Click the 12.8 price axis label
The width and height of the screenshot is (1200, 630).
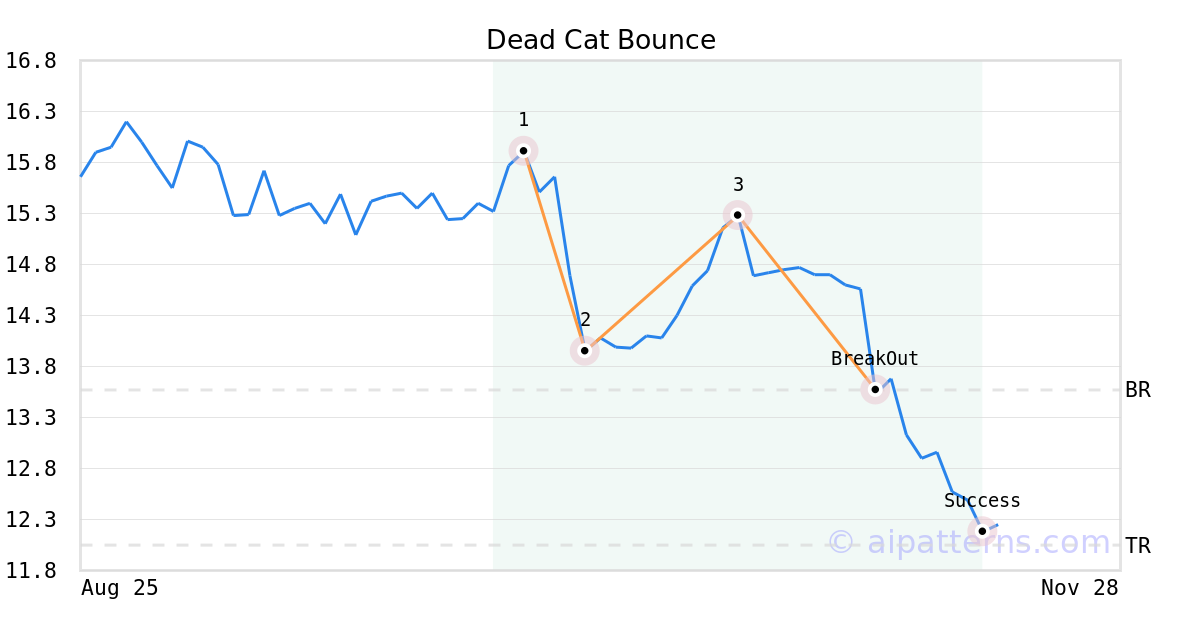pyautogui.click(x=30, y=469)
